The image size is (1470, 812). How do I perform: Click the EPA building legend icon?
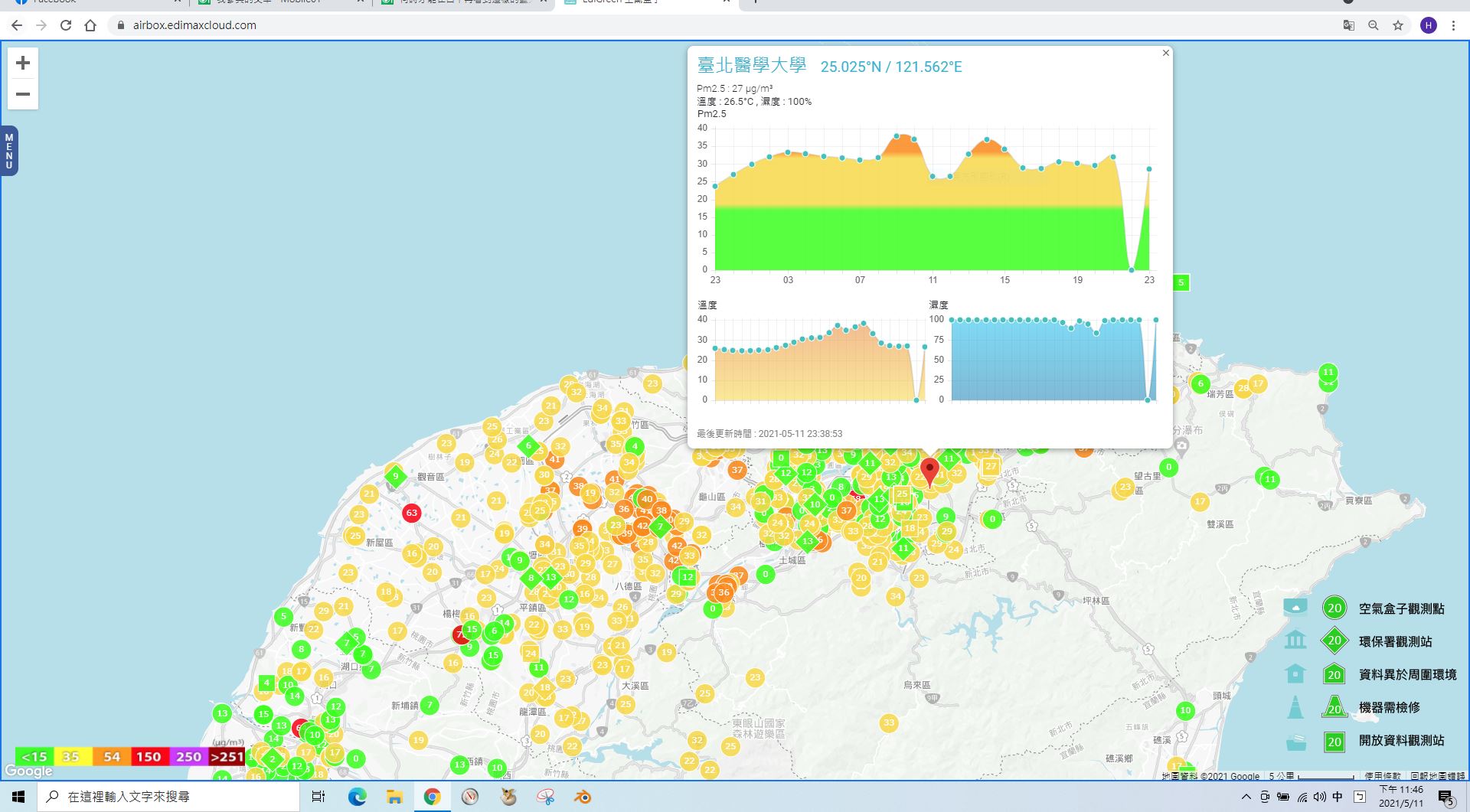tap(1295, 640)
